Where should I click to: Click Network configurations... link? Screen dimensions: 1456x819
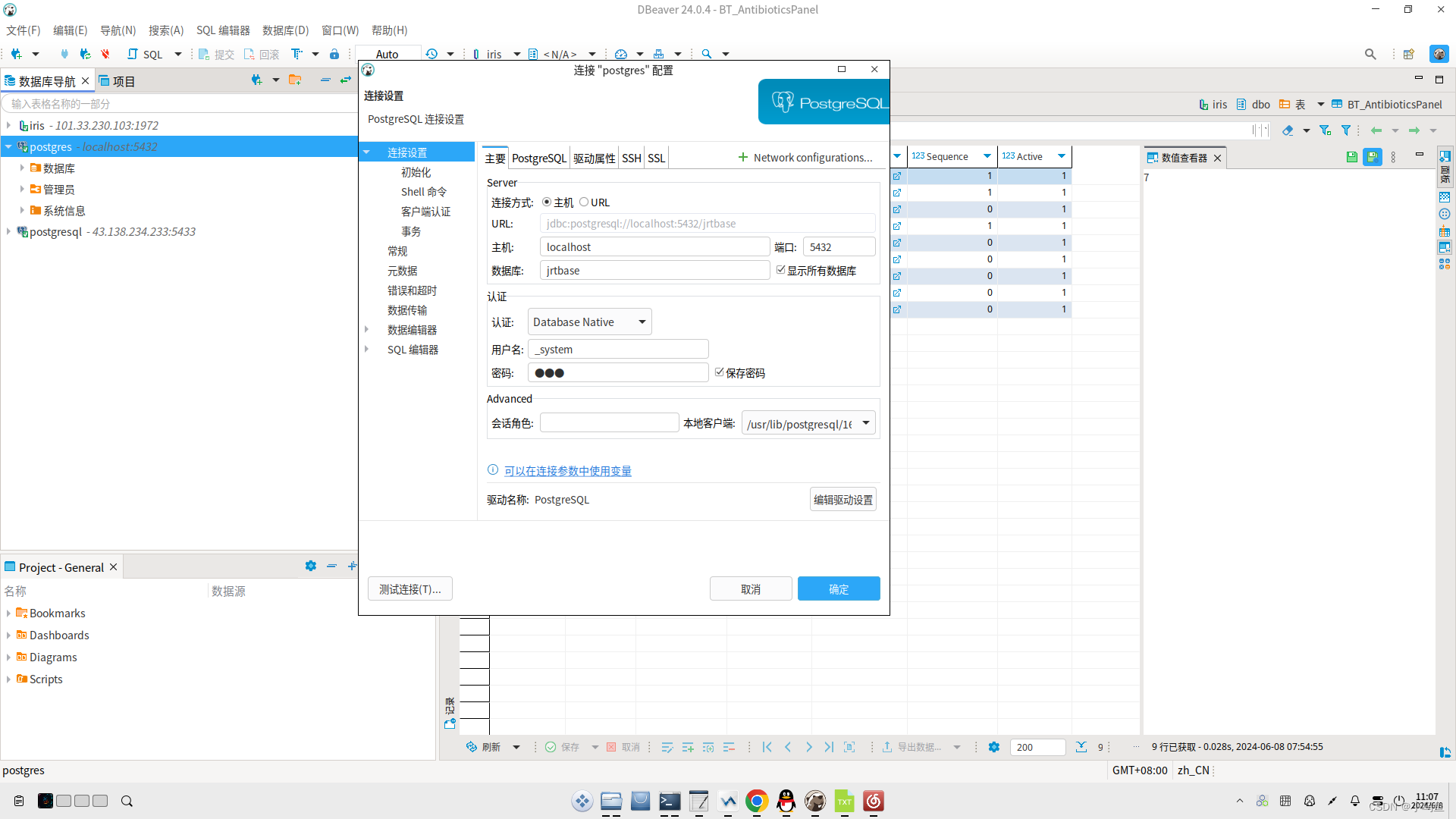[x=805, y=158]
